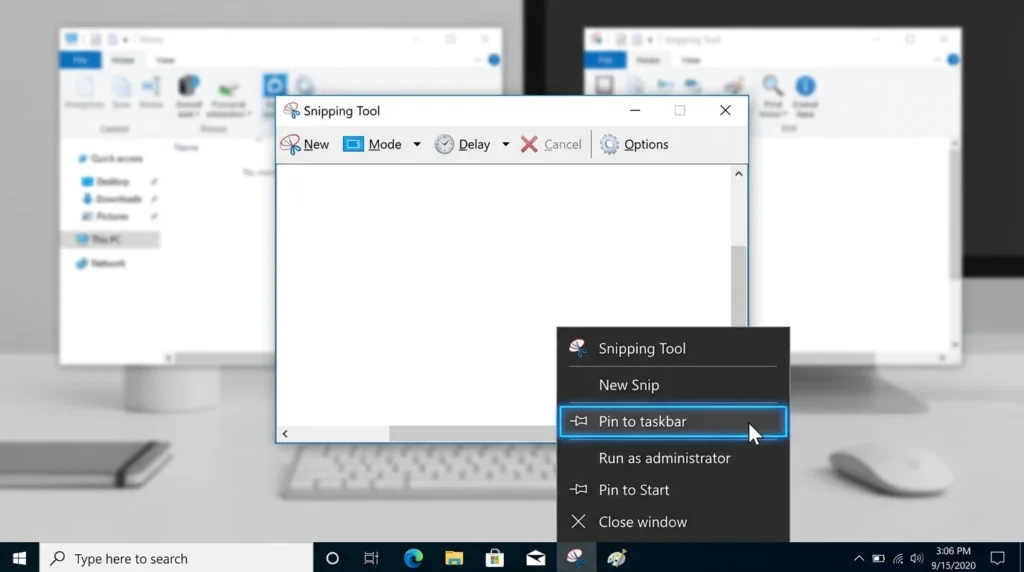Close the Snipping Tool window
Image resolution: width=1024 pixels, height=572 pixels.
[725, 110]
